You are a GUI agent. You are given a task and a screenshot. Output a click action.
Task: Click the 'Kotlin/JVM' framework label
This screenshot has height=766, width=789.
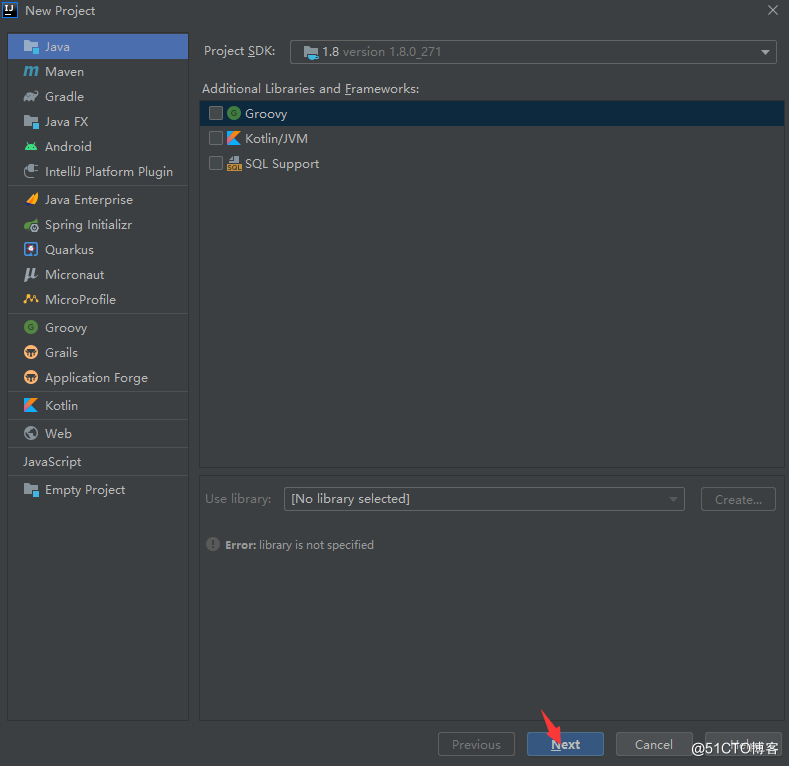(x=276, y=138)
